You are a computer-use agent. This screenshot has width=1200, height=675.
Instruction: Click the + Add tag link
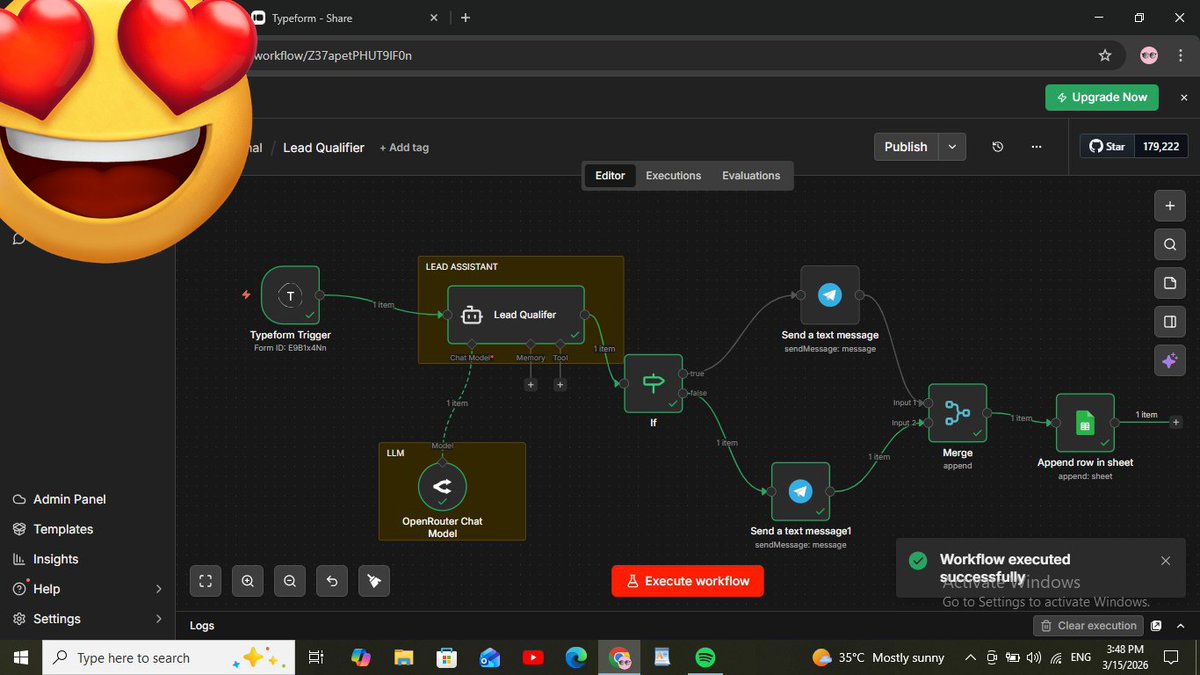pyautogui.click(x=404, y=147)
